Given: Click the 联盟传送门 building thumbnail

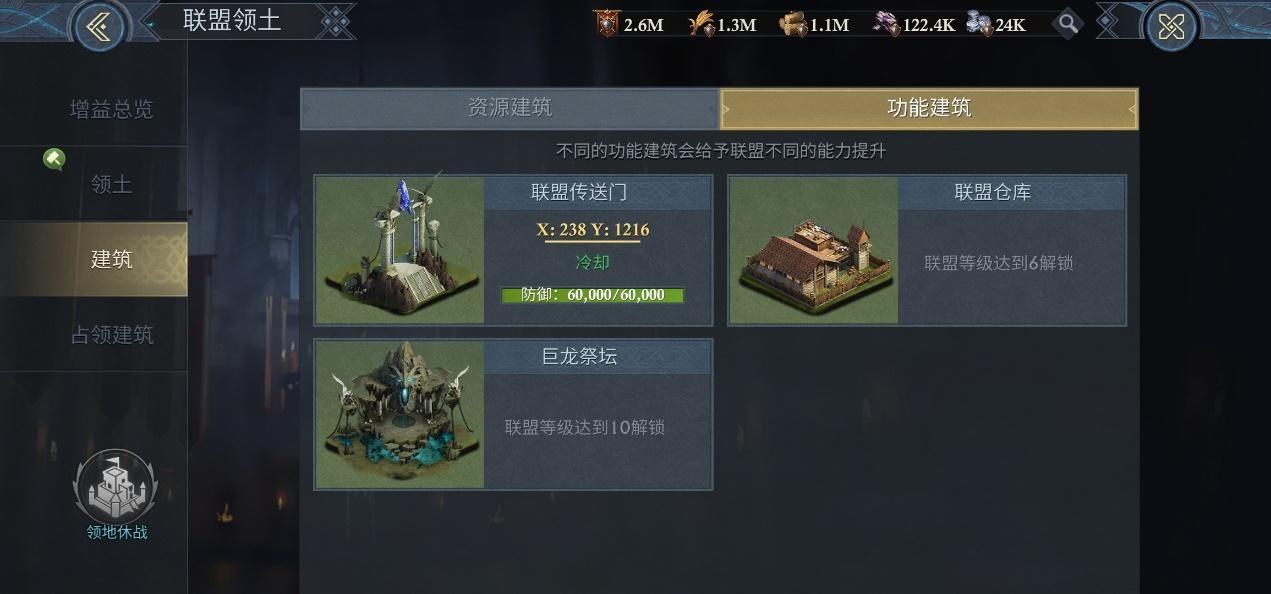Looking at the screenshot, I should (x=400, y=250).
